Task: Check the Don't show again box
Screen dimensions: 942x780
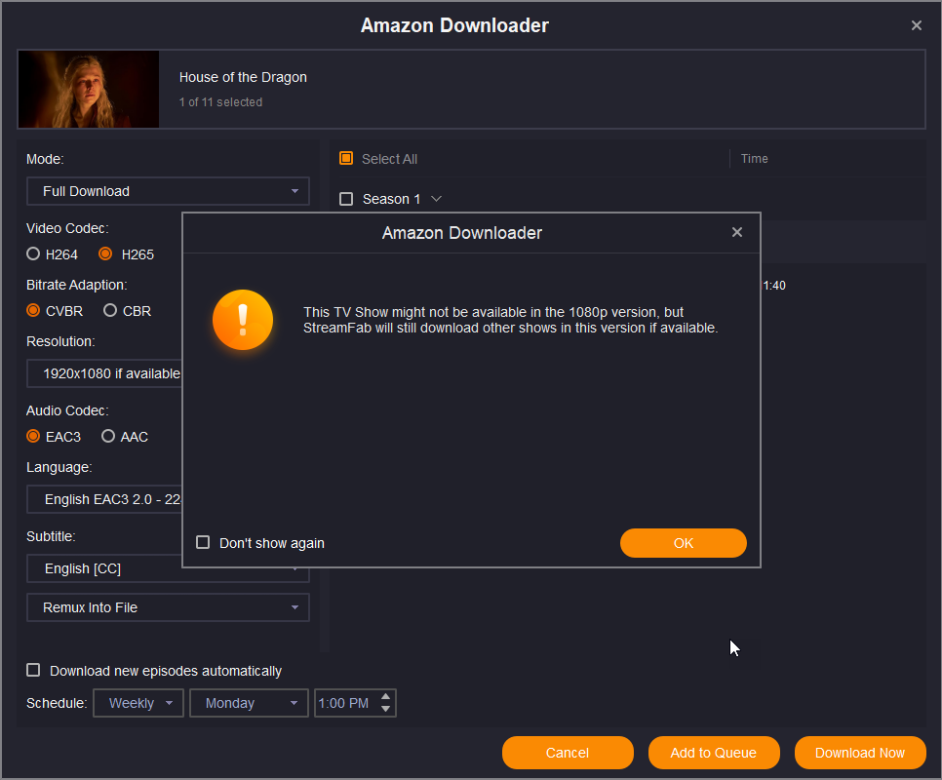Action: tap(203, 543)
